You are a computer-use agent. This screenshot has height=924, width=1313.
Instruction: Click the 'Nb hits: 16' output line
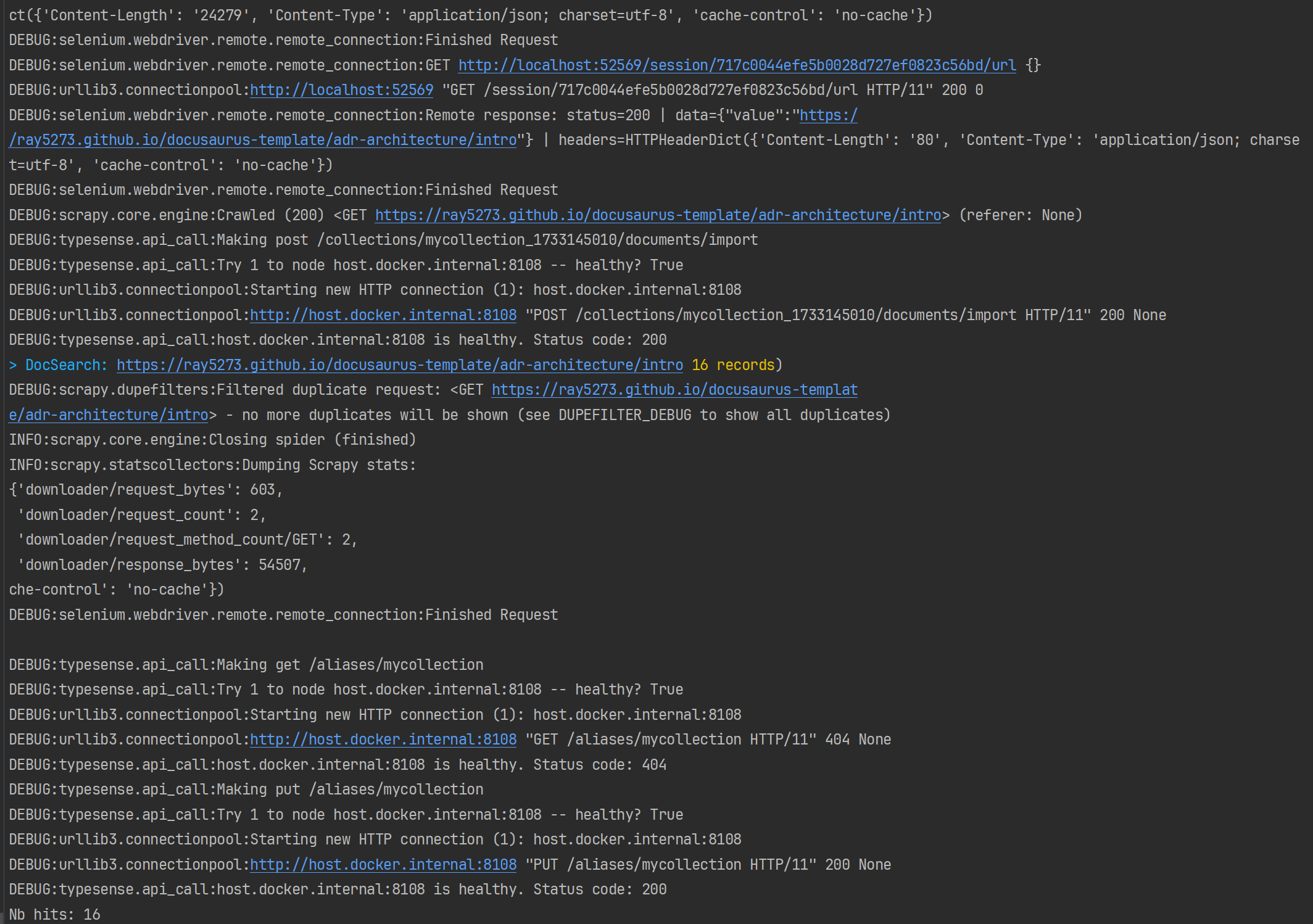(x=54, y=915)
